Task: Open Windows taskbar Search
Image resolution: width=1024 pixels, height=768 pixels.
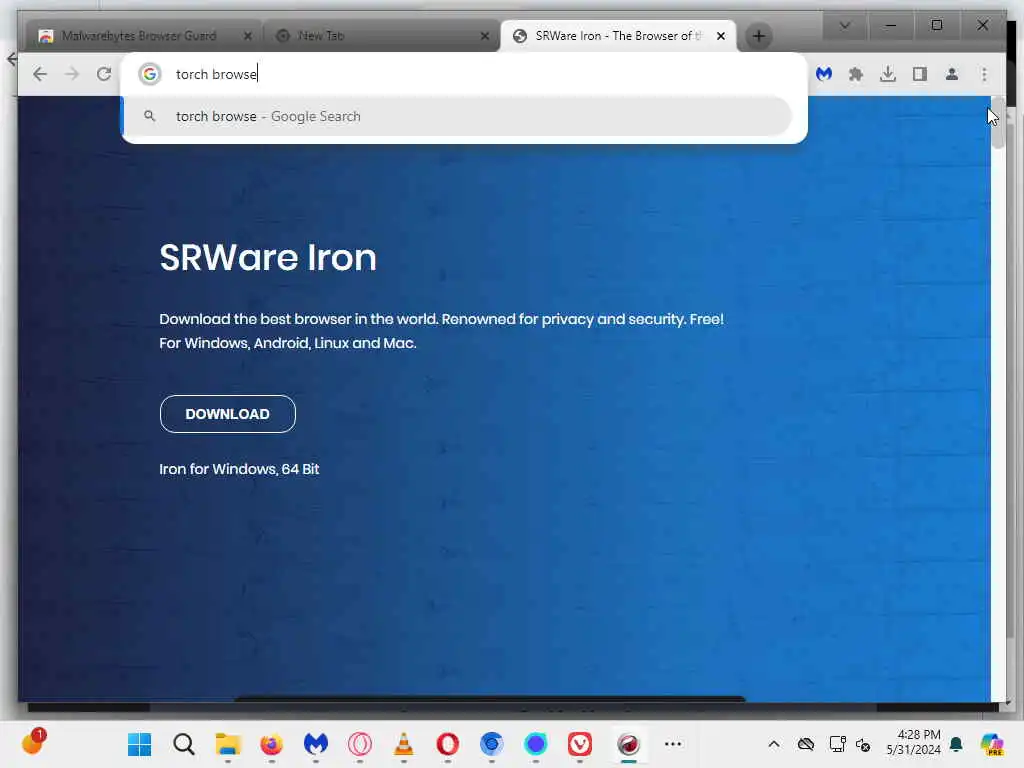Action: click(184, 744)
